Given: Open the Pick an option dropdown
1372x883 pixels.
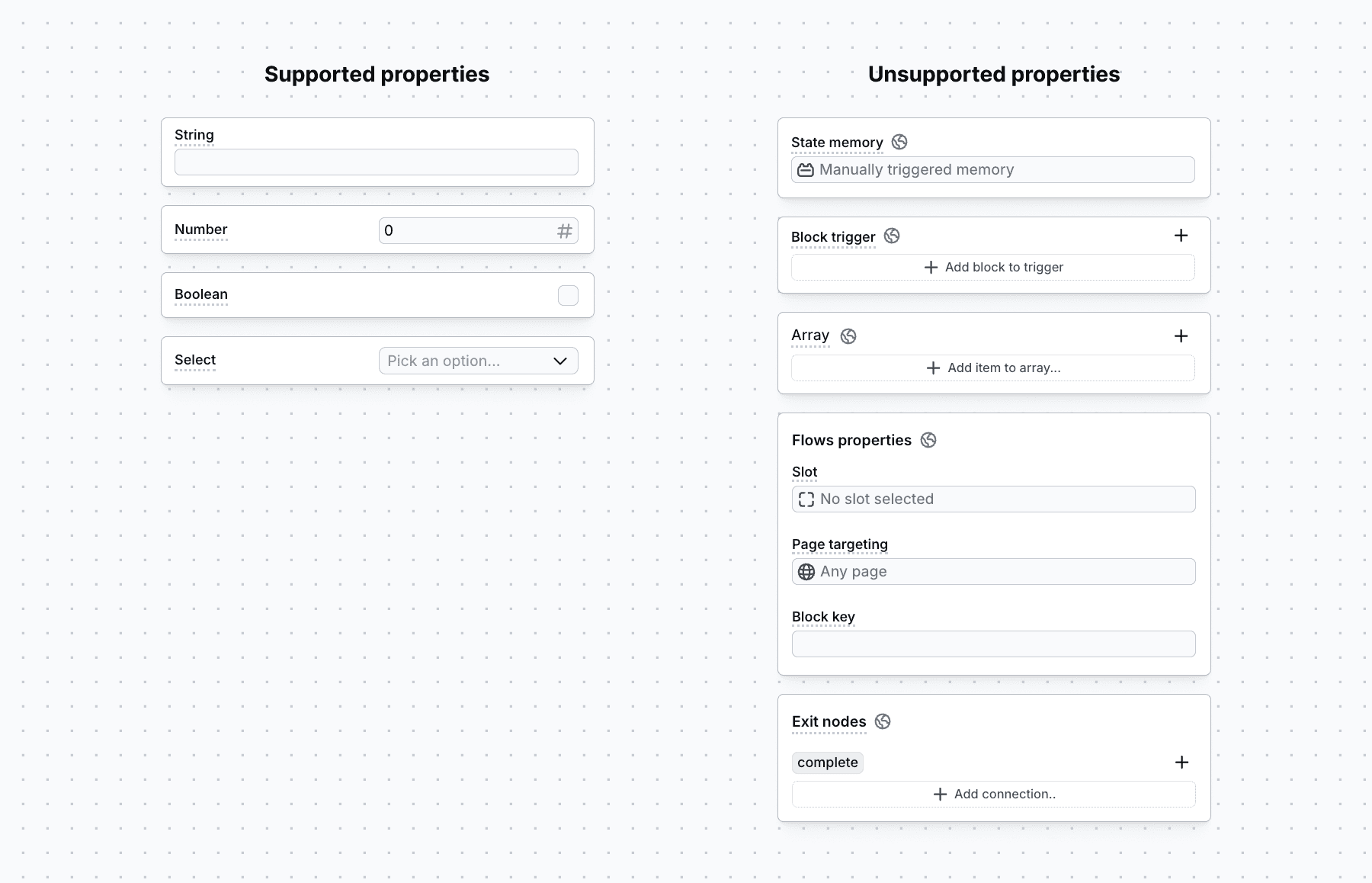Looking at the screenshot, I should pyautogui.click(x=478, y=361).
